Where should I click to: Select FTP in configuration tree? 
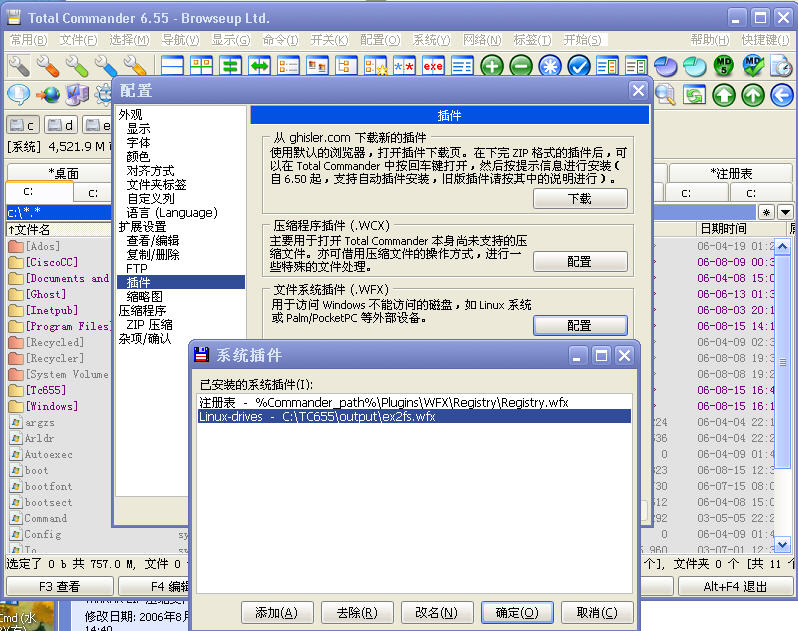point(137,268)
